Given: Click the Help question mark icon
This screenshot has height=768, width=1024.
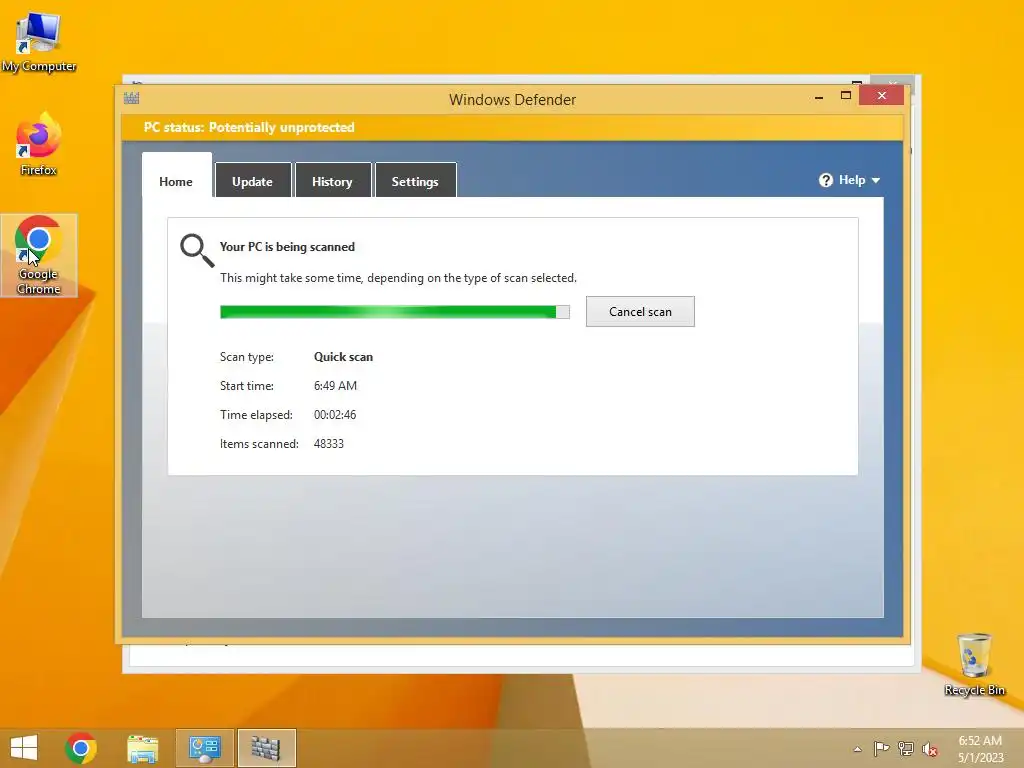Looking at the screenshot, I should pyautogui.click(x=825, y=180).
